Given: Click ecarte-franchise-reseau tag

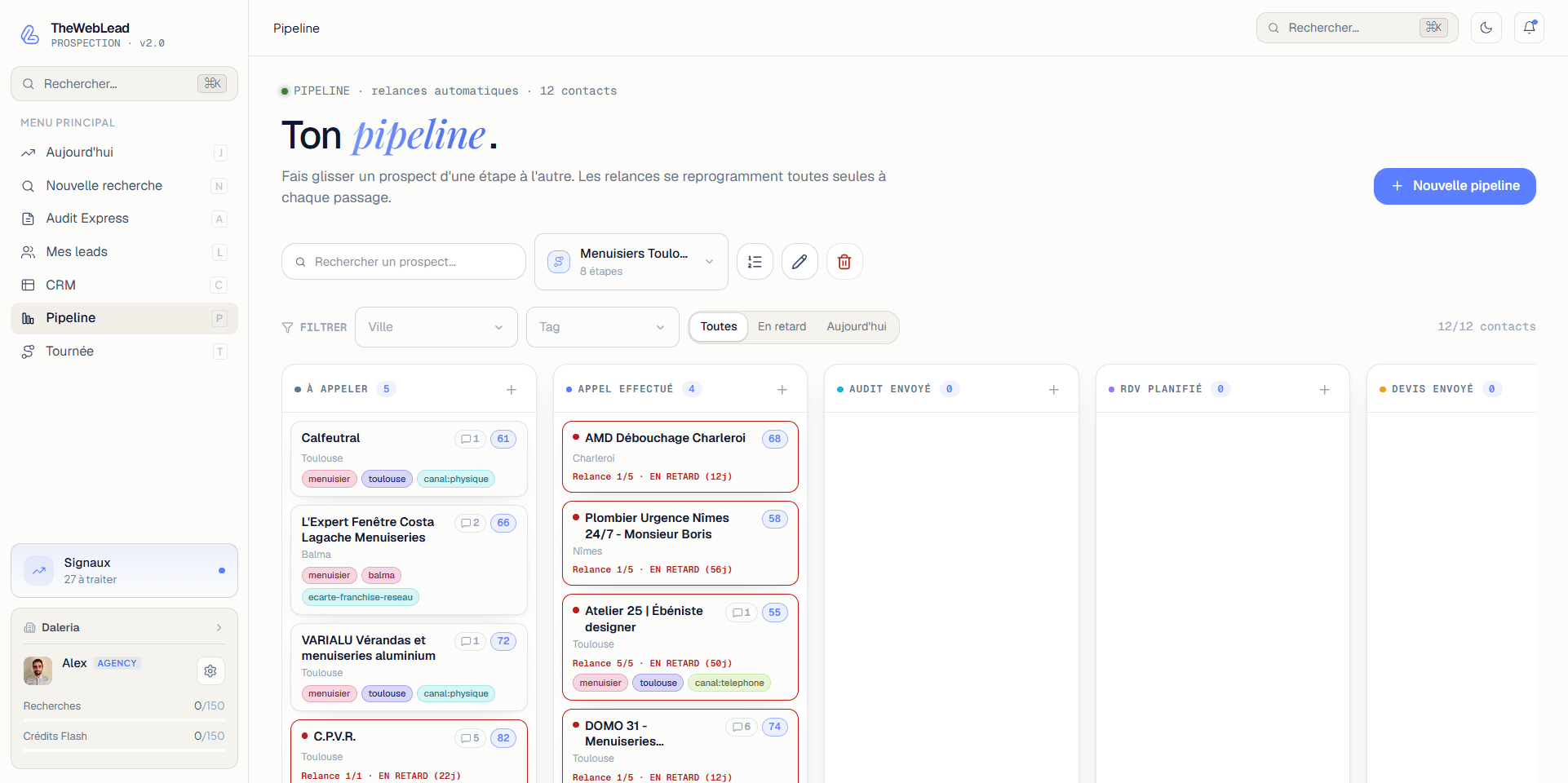Looking at the screenshot, I should [x=361, y=598].
